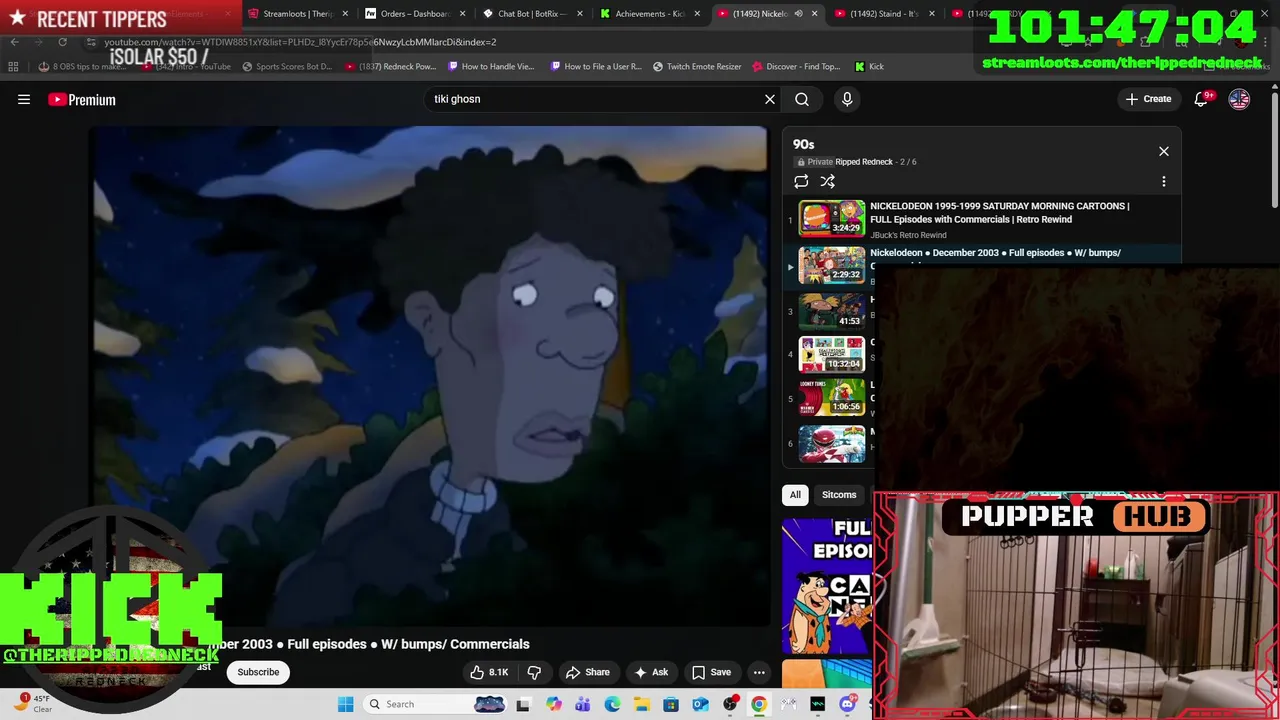The width and height of the screenshot is (1280, 720).
Task: Open YouTube notifications bell
Action: pos(1202,98)
